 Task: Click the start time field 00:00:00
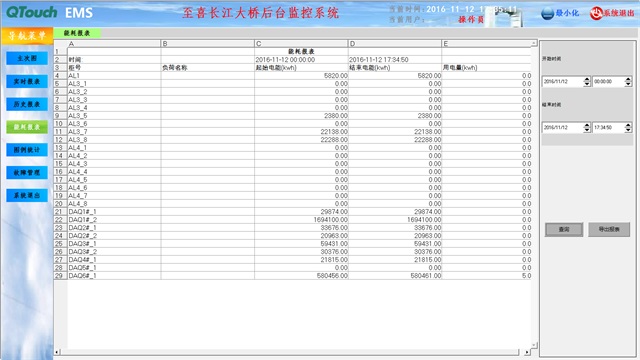click(608, 82)
